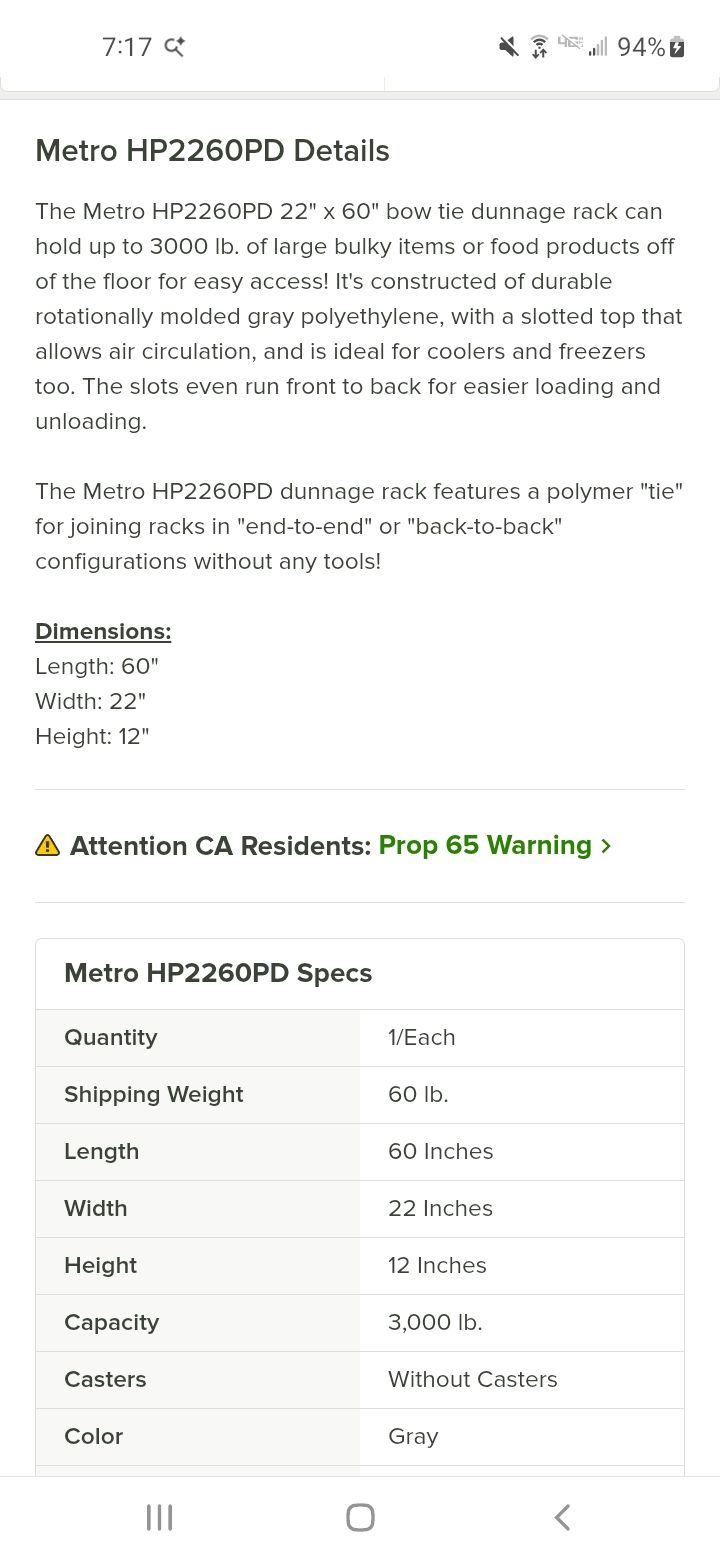The height and width of the screenshot is (1560, 720).
Task: Tap the yellow warning triangle icon
Action: click(x=47, y=846)
